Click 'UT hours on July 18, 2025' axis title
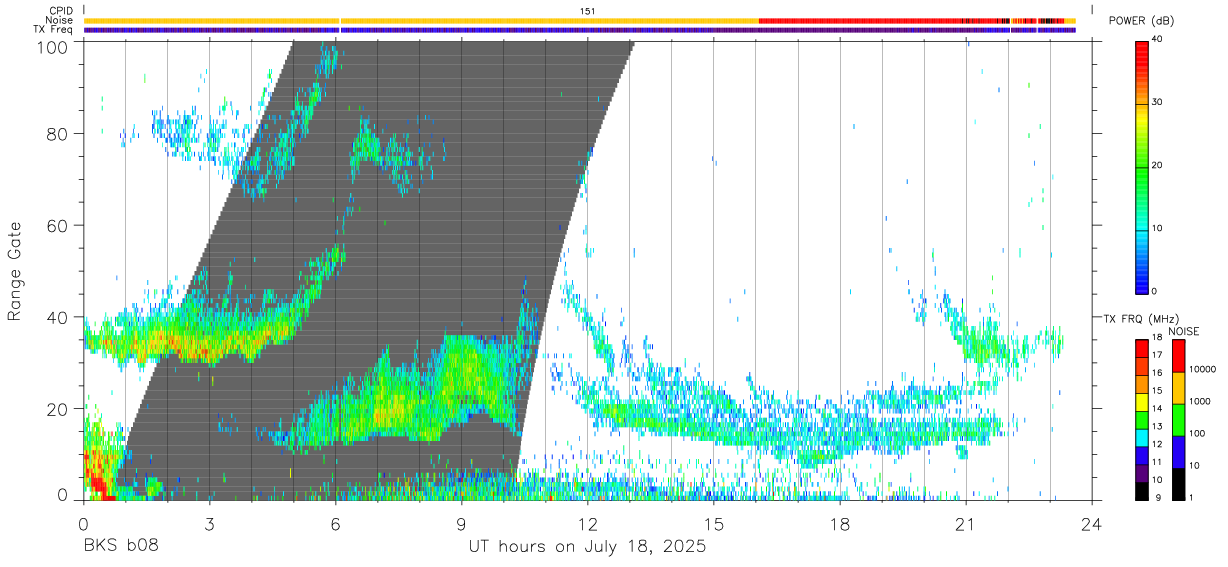The image size is (1228, 567). (x=587, y=546)
